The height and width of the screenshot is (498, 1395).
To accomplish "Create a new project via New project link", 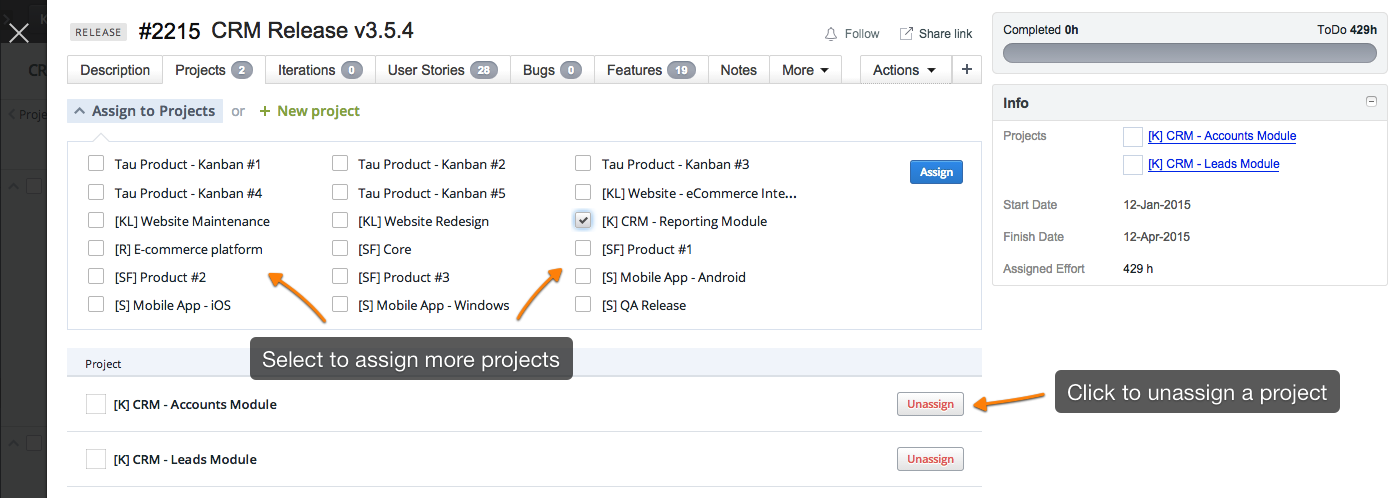I will [310, 111].
